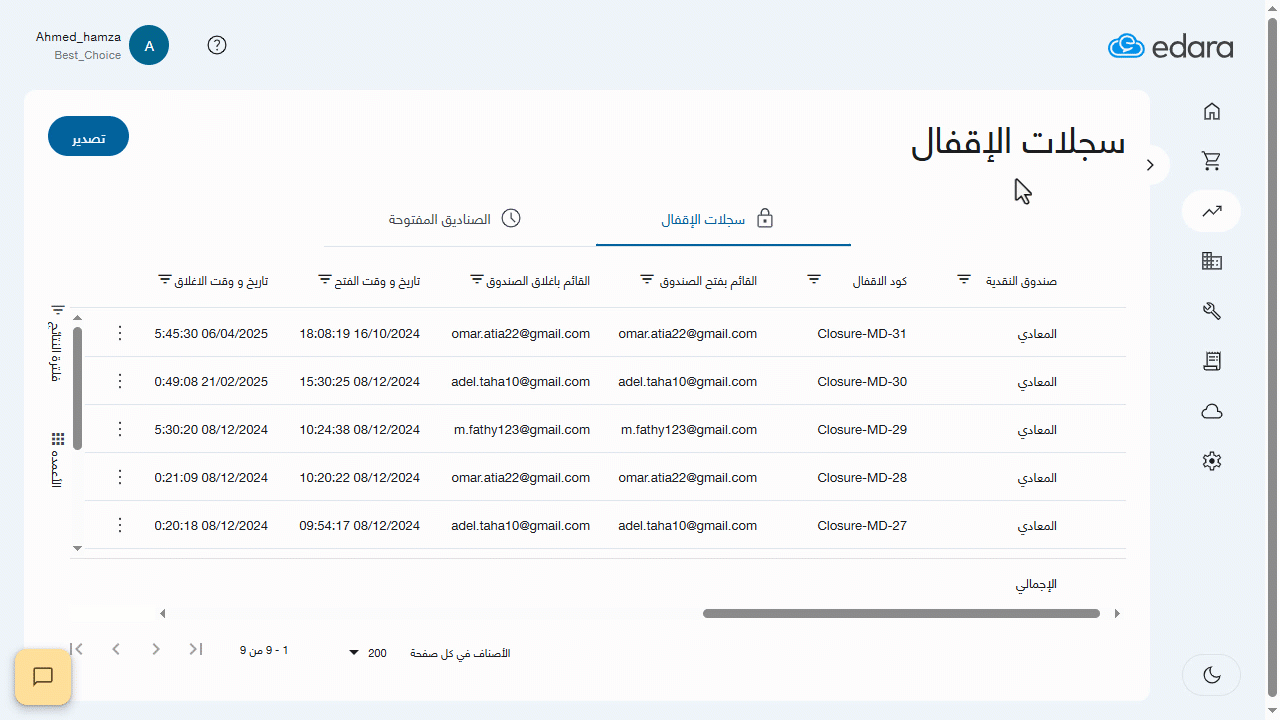The width and height of the screenshot is (1280, 720).
Task: Click the table scroll-left arrow
Action: [163, 614]
